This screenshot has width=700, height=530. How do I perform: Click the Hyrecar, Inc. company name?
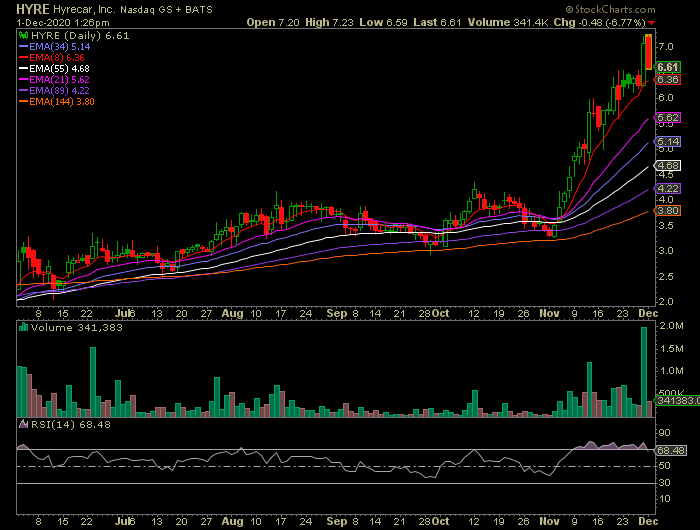(x=83, y=9)
